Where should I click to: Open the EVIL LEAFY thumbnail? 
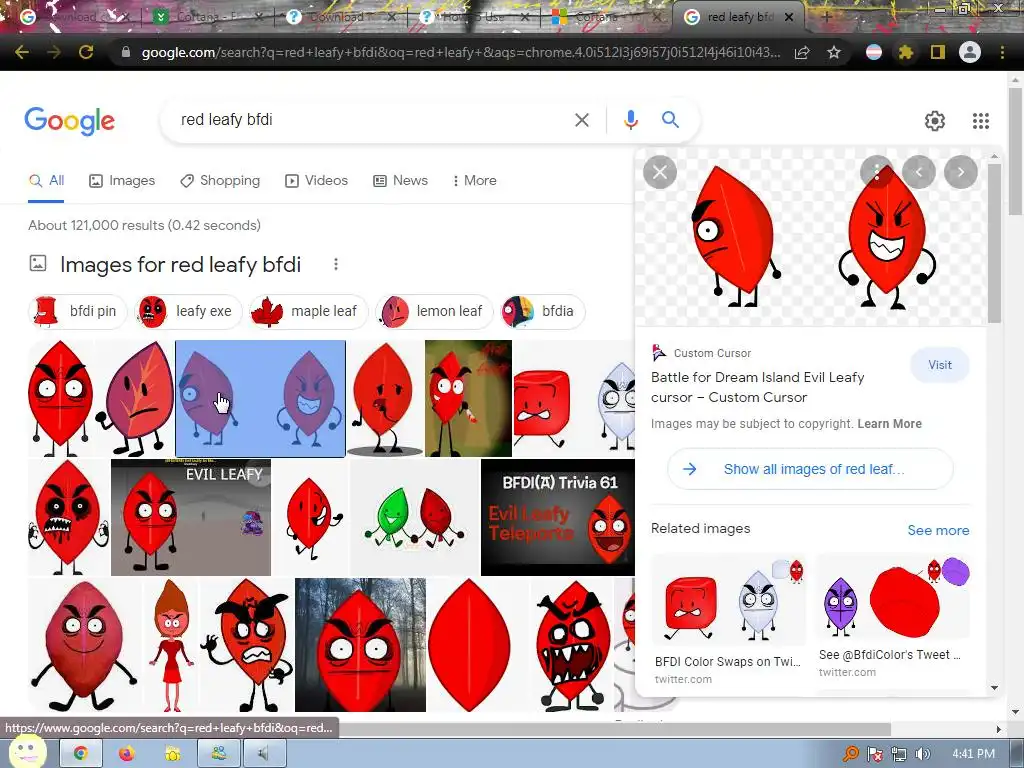tap(191, 517)
